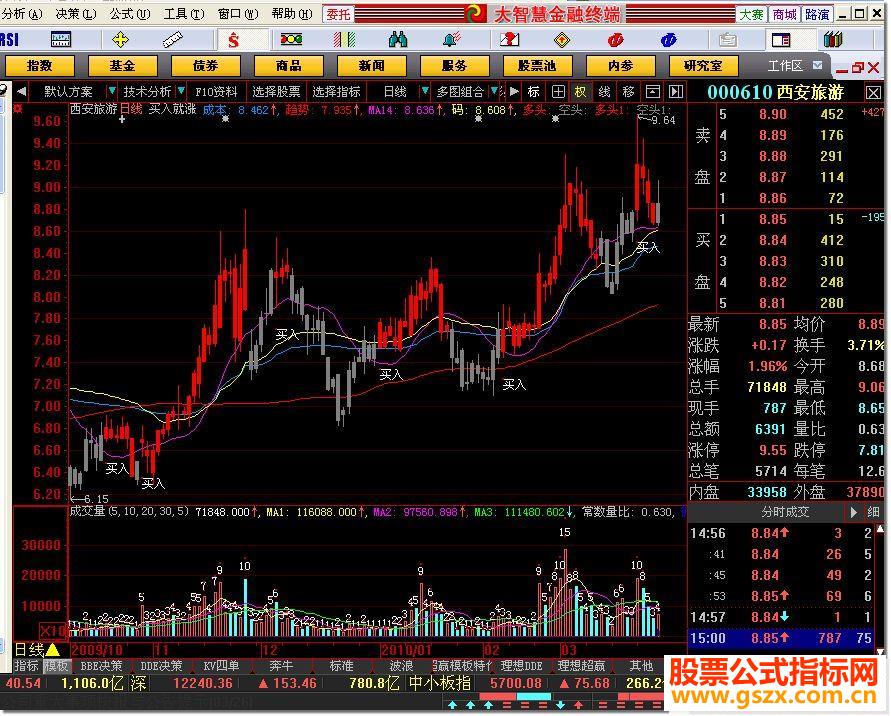Click the chart help question icon
The width and height of the screenshot is (891, 716).
click(509, 40)
